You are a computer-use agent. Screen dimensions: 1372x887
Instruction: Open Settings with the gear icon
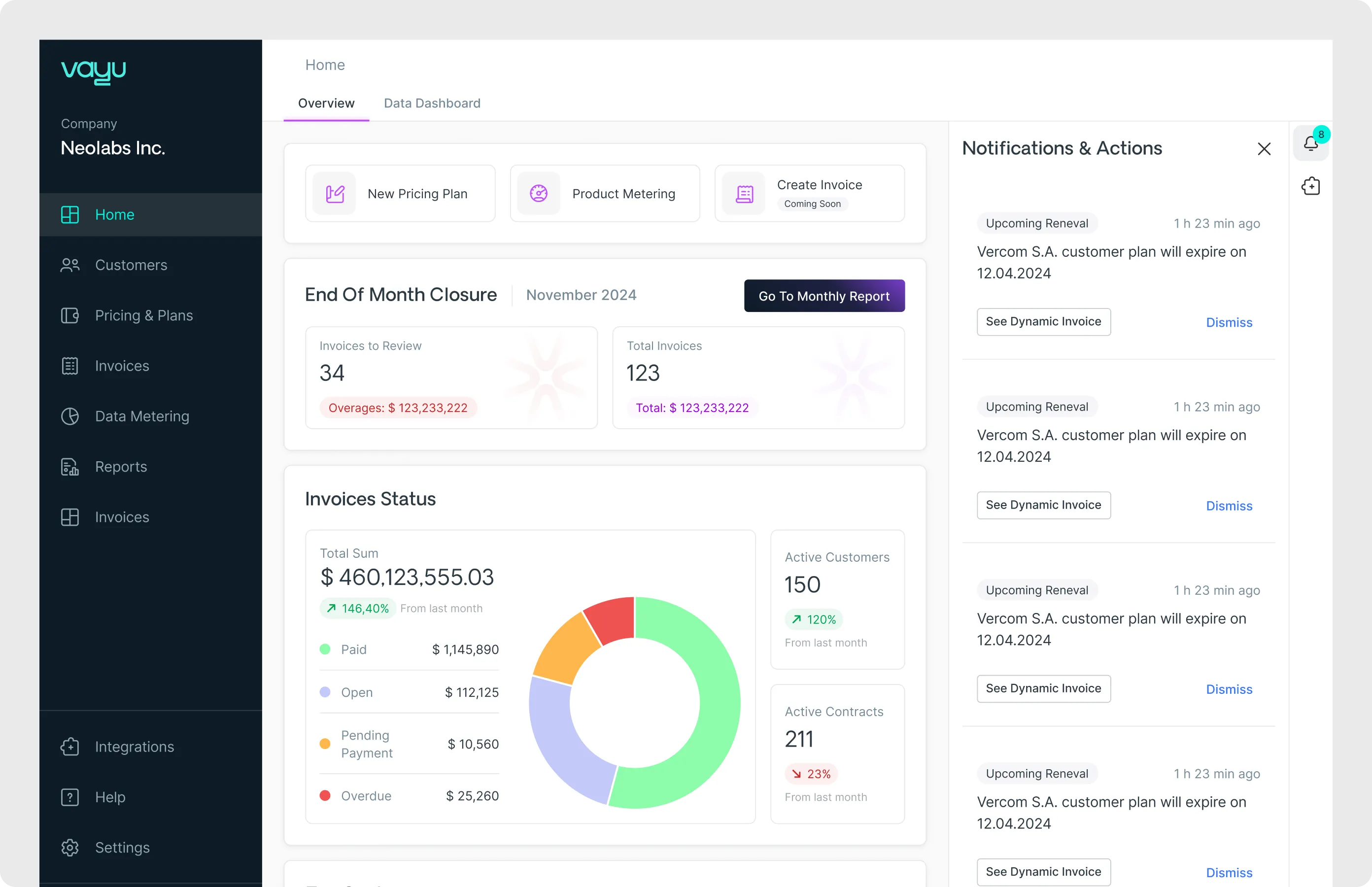click(x=70, y=848)
